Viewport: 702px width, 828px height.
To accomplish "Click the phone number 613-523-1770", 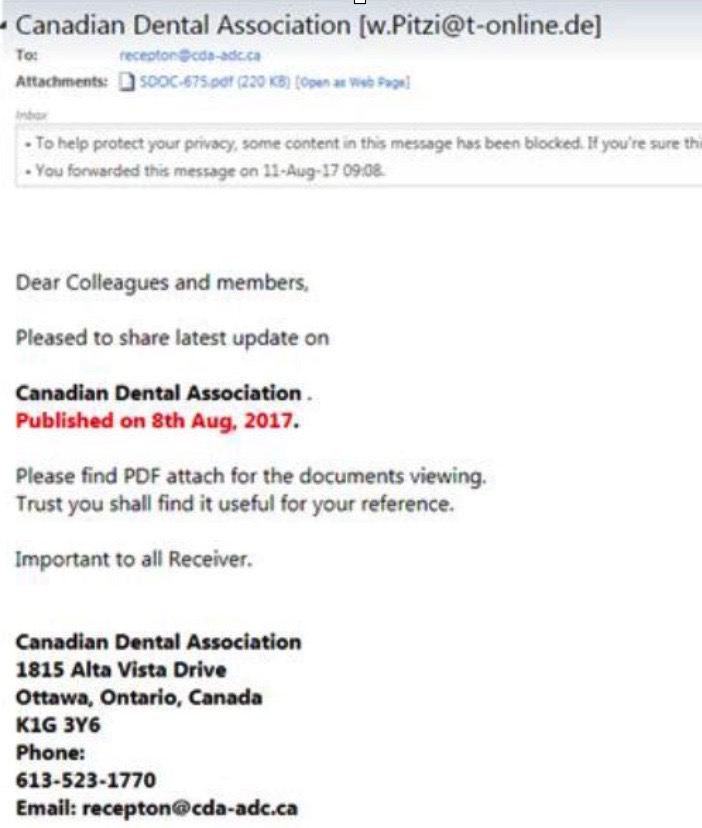I will pos(86,780).
